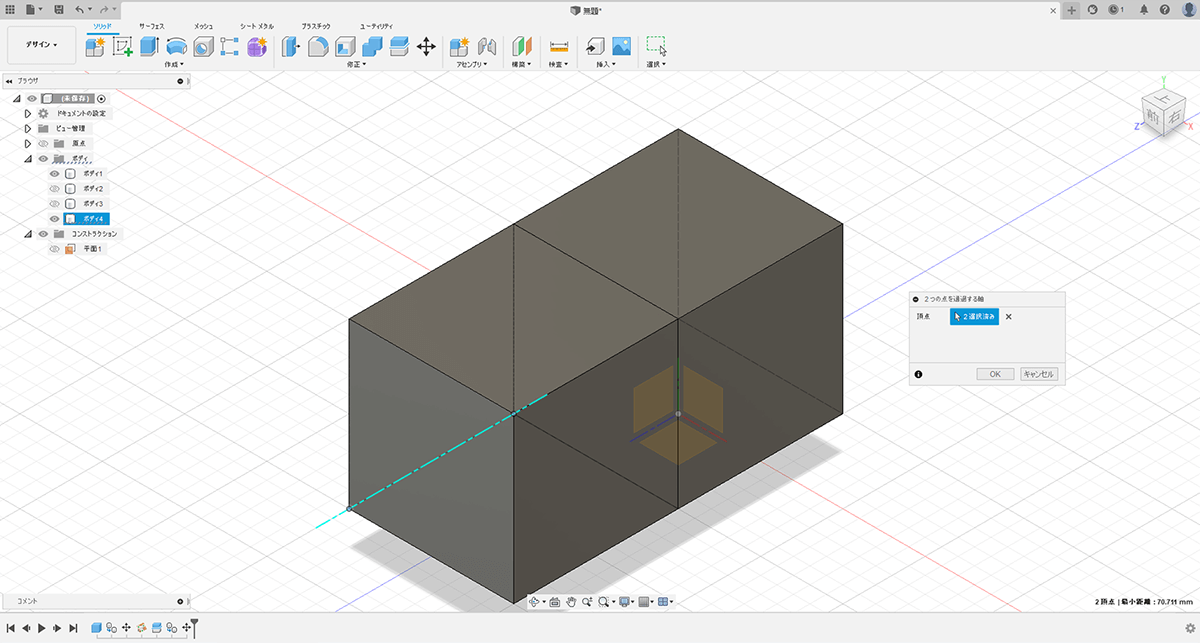
Task: Hide ボディ1 using its eye icon
Action: pyautogui.click(x=55, y=174)
